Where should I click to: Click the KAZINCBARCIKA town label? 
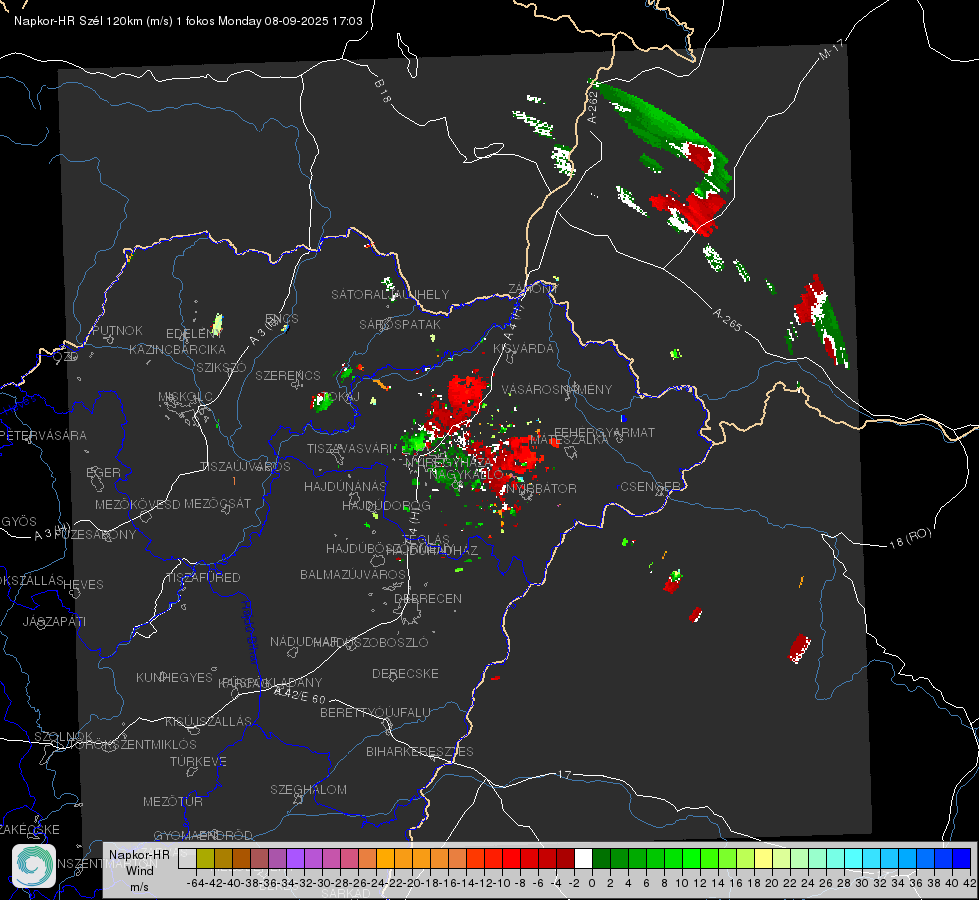[x=177, y=349]
